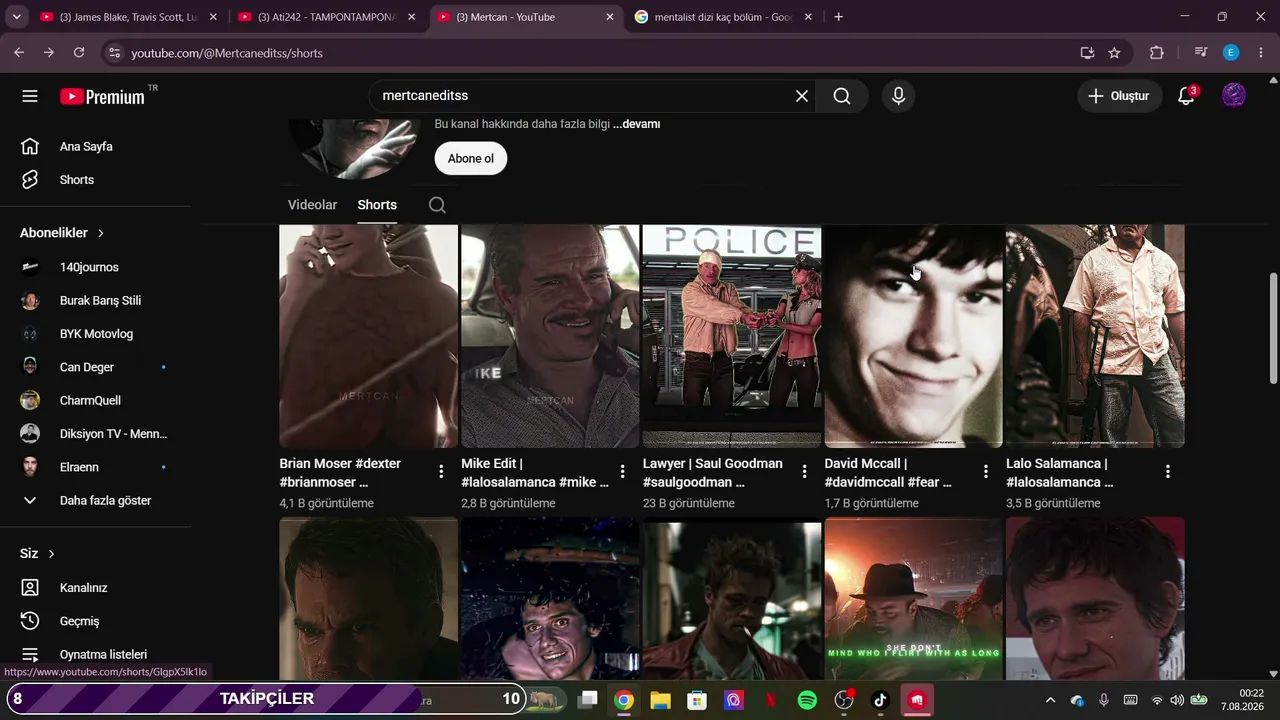
Task: Open the Chrome tab search dropdown
Action: coord(16,17)
